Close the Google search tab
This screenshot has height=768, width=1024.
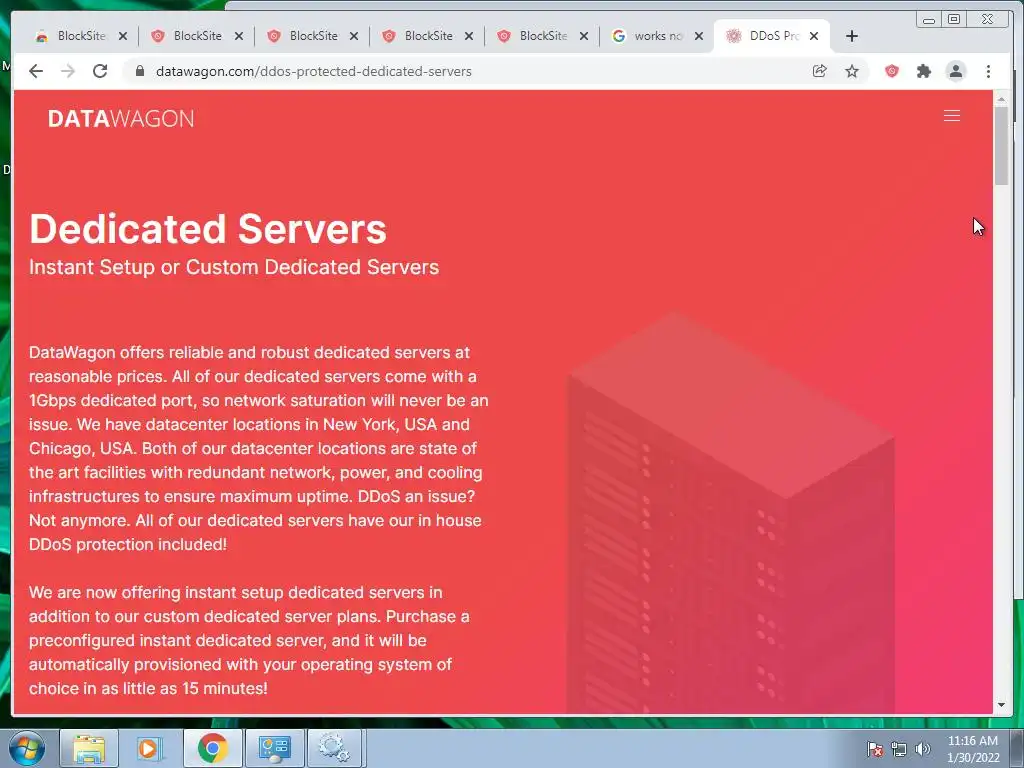(699, 36)
